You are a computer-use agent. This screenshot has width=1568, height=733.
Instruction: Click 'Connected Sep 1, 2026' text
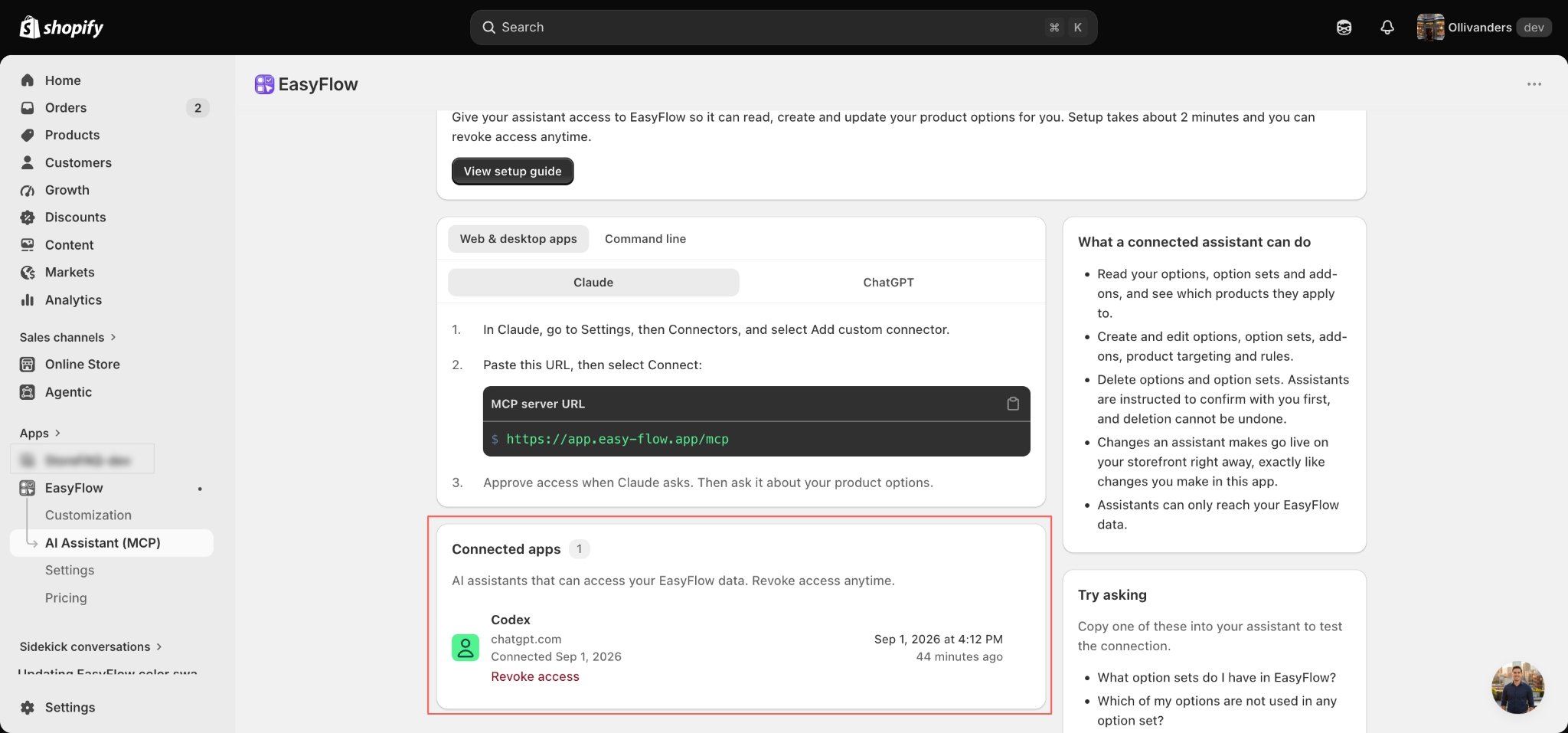[556, 656]
